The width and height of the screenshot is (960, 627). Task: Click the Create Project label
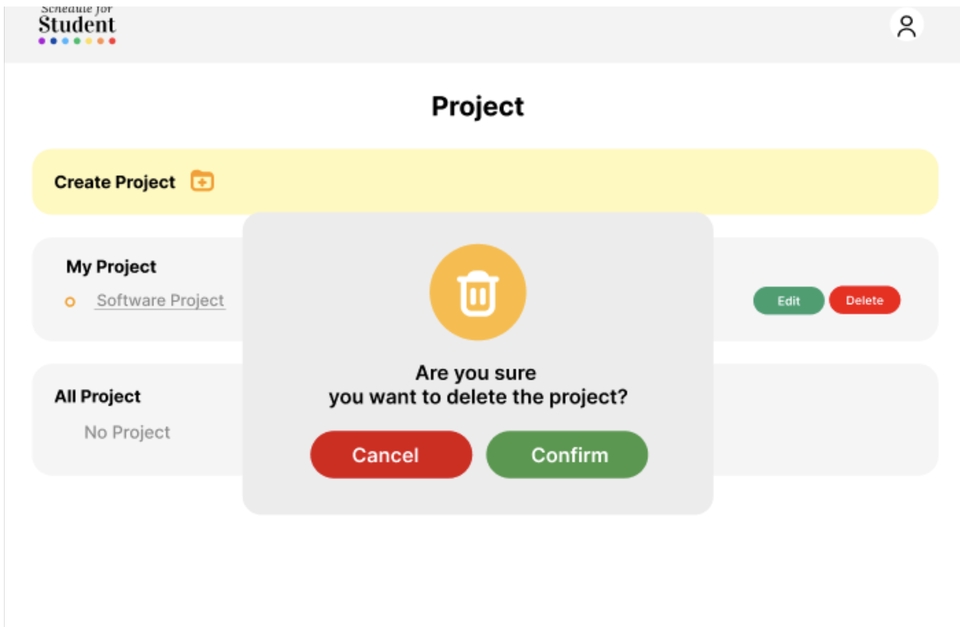[x=114, y=182]
